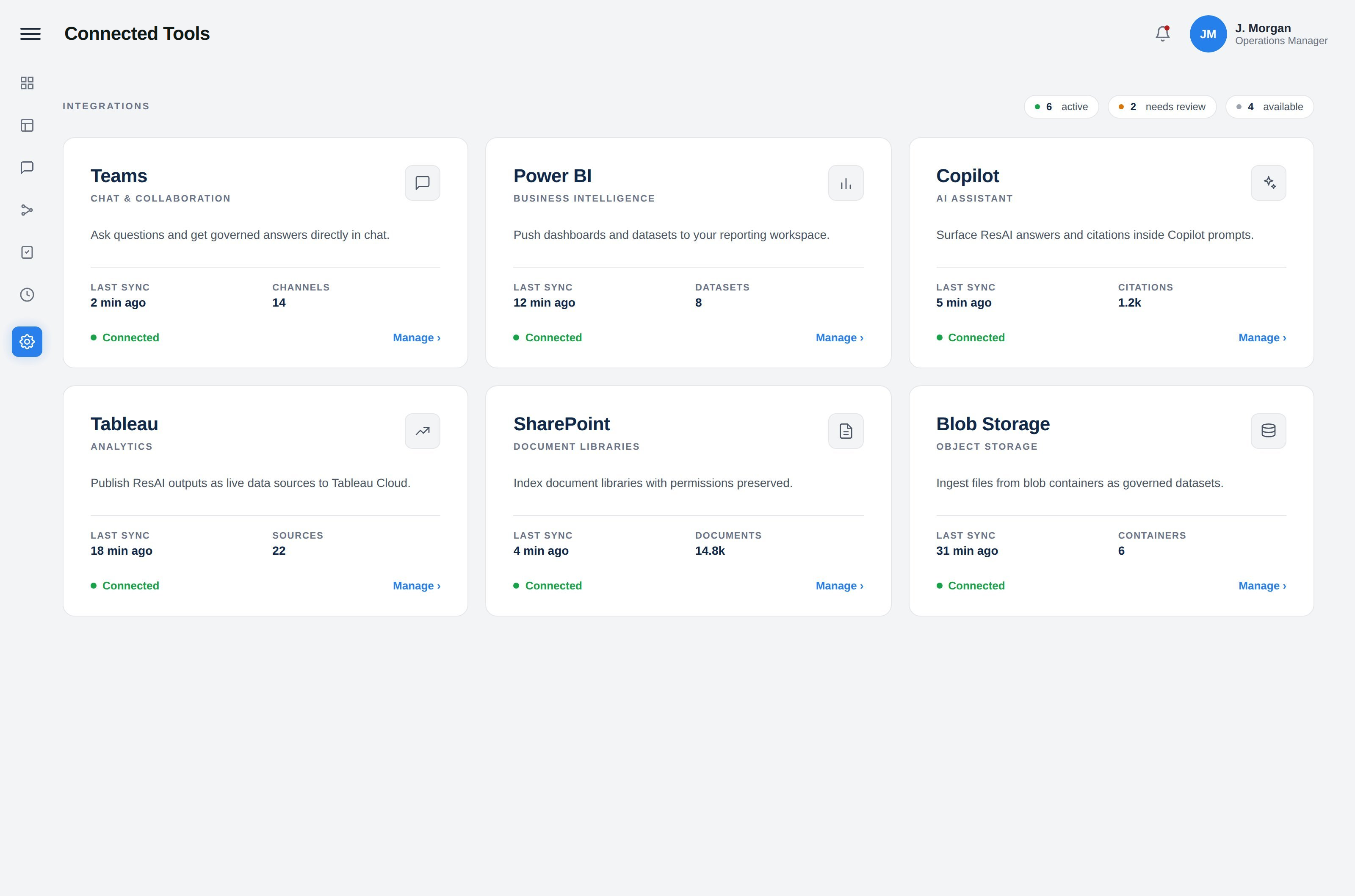Viewport: 1355px width, 896px height.
Task: Click Copilot last sync "5 min ago"
Action: 964,303
